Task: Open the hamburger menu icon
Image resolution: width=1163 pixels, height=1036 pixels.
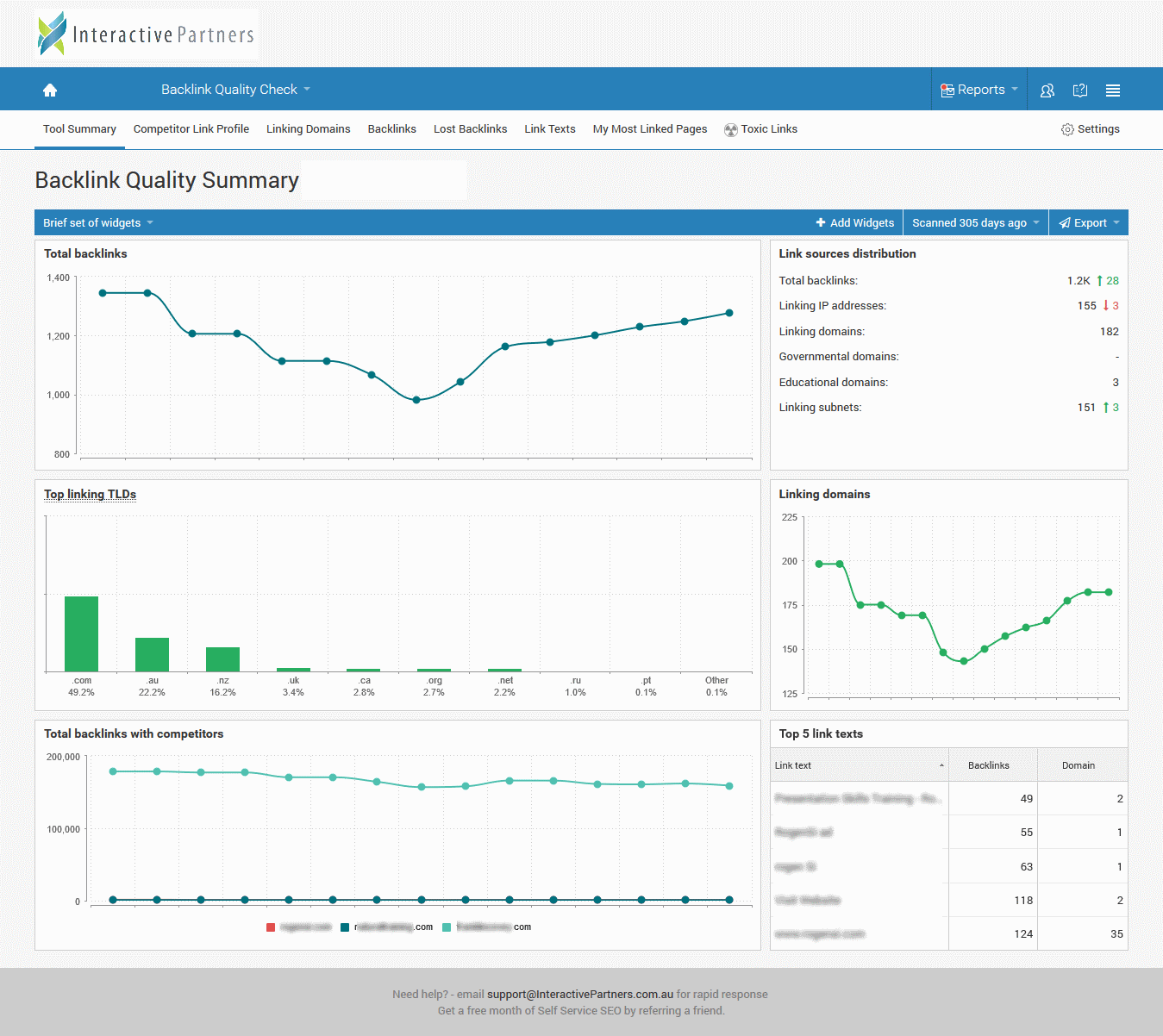Action: 1113,90
